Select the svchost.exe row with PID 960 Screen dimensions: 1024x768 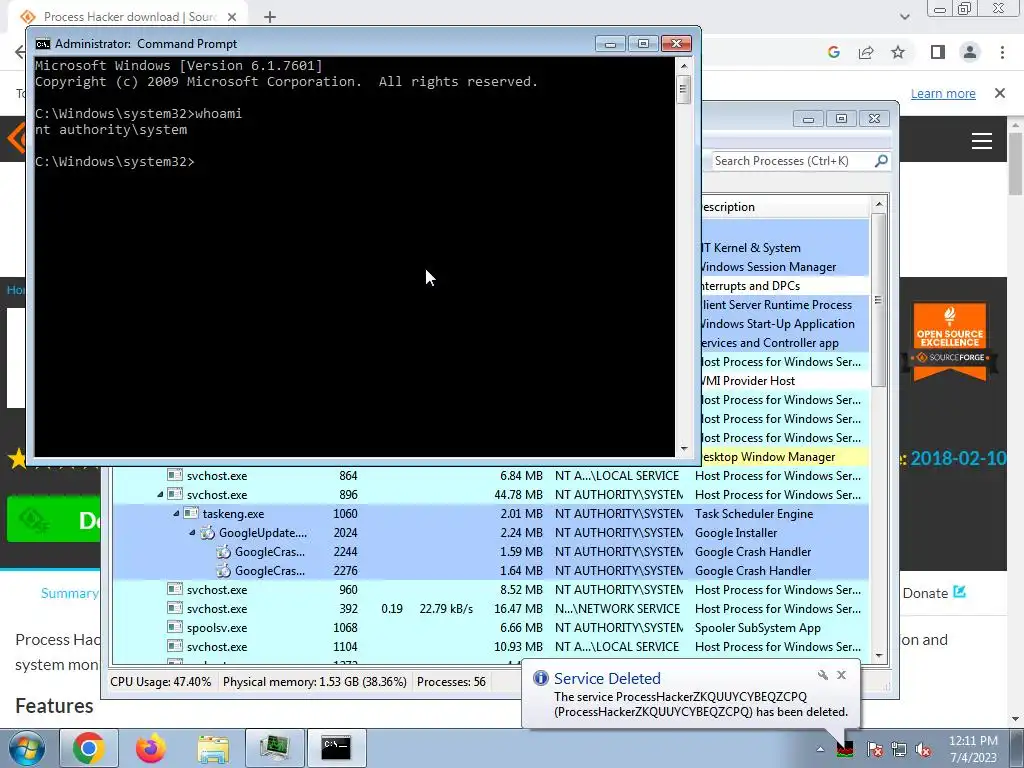pyautogui.click(x=490, y=590)
